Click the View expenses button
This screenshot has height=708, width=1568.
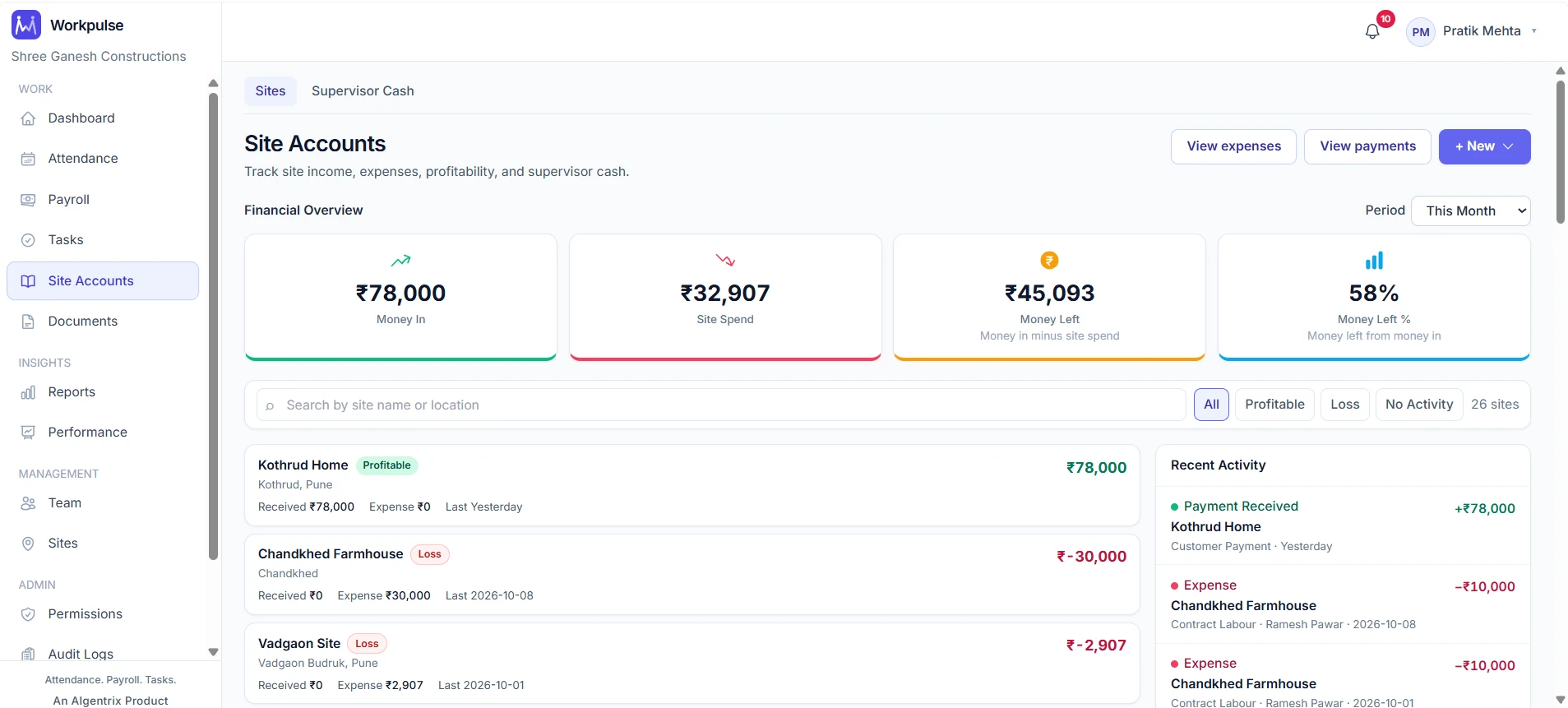1233,146
